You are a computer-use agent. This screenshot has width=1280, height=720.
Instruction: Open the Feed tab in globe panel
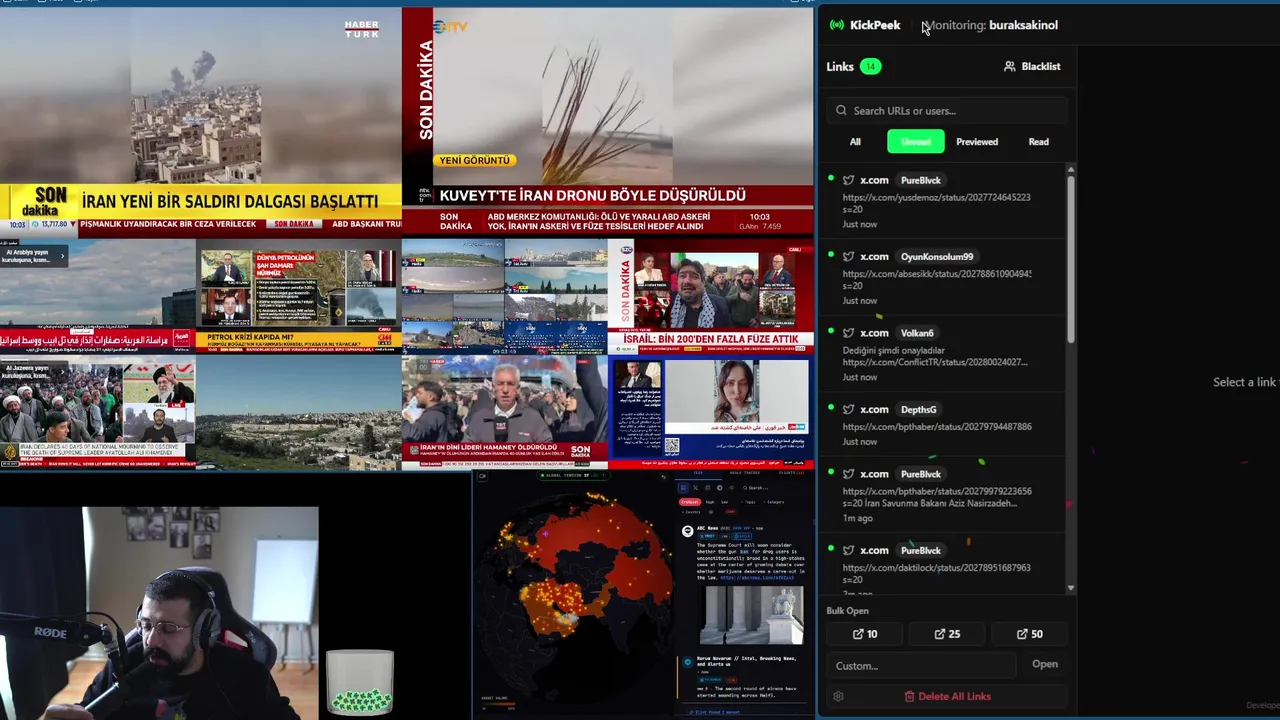[698, 473]
